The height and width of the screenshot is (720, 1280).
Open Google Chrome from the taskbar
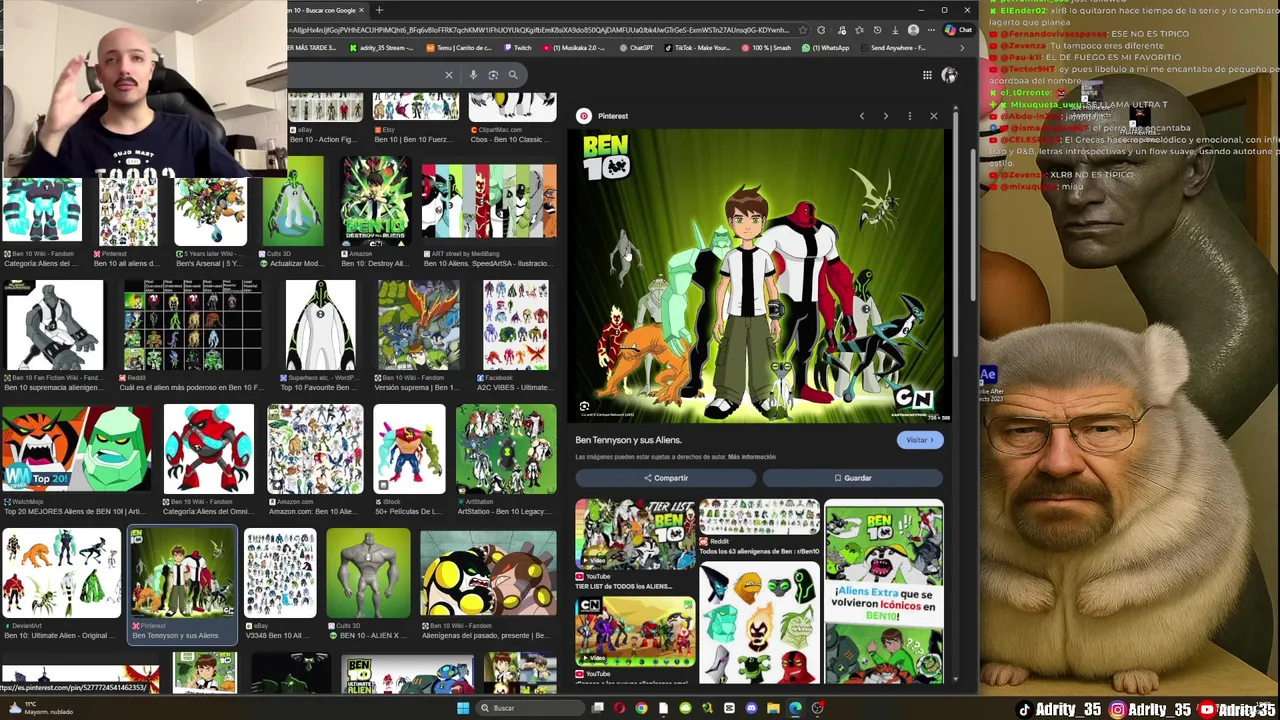click(x=641, y=708)
